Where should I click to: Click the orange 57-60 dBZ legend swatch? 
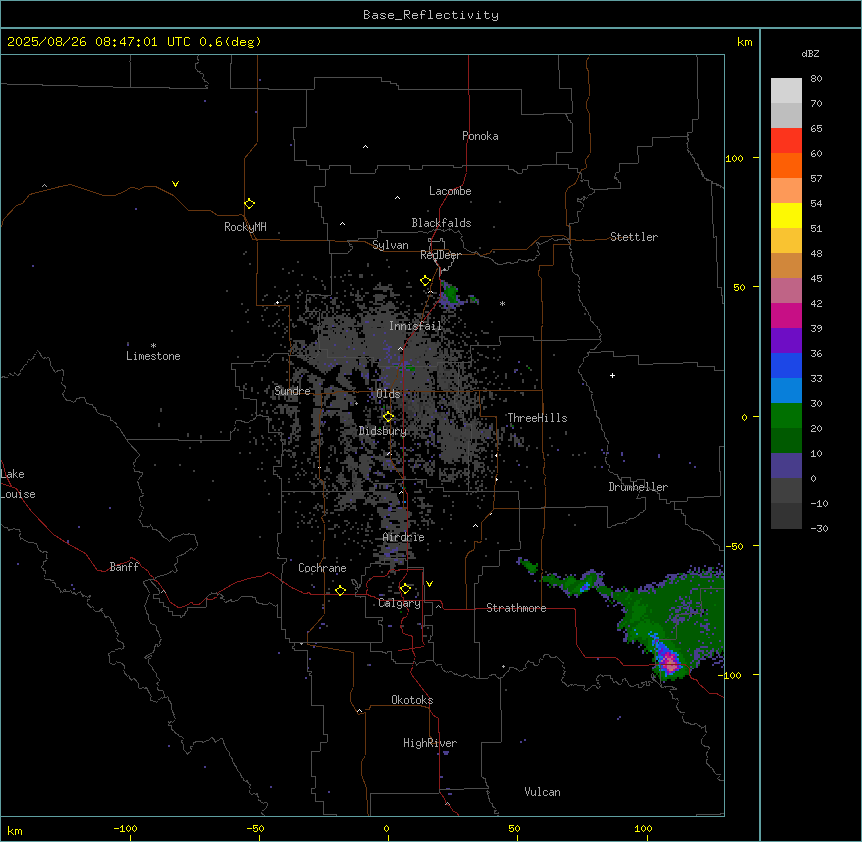[x=786, y=165]
